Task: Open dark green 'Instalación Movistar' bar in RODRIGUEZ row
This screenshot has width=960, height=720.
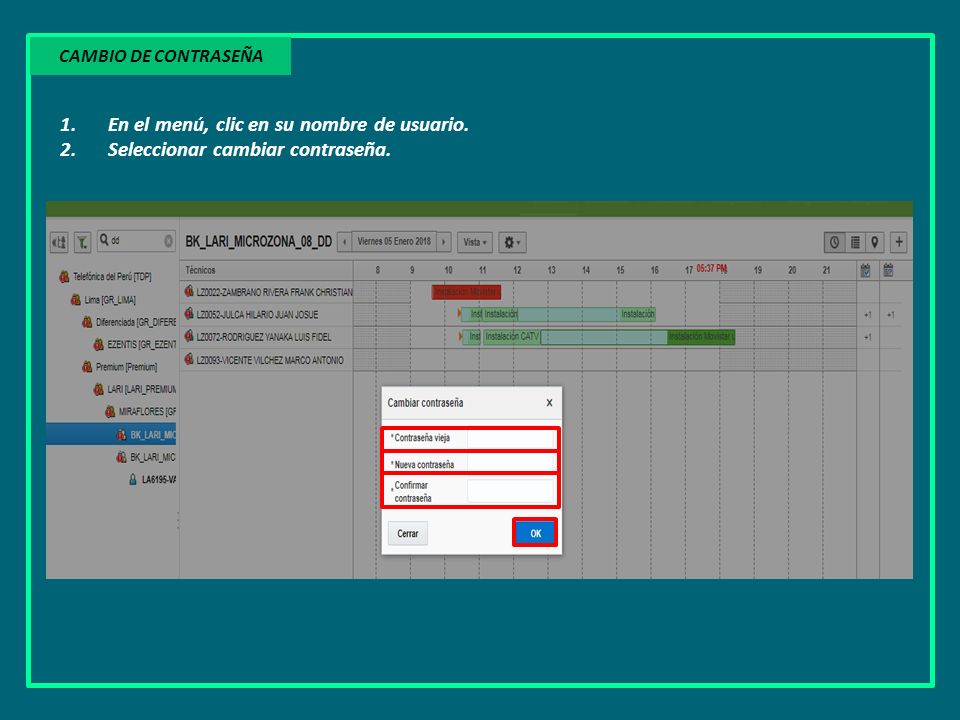Action: point(701,337)
